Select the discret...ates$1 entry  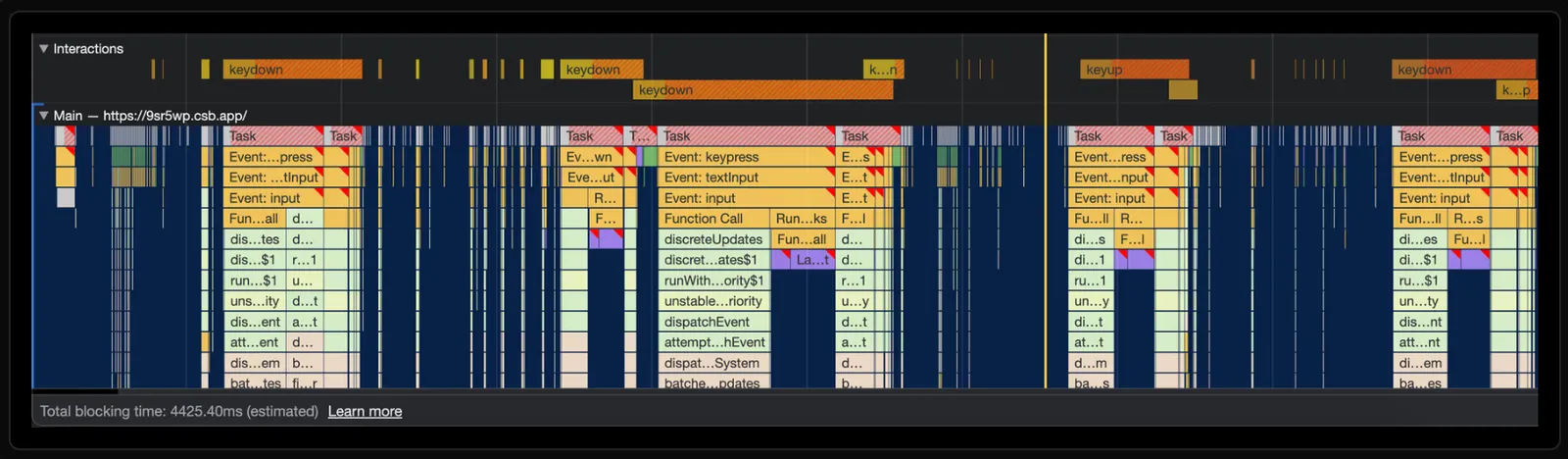pos(714,260)
